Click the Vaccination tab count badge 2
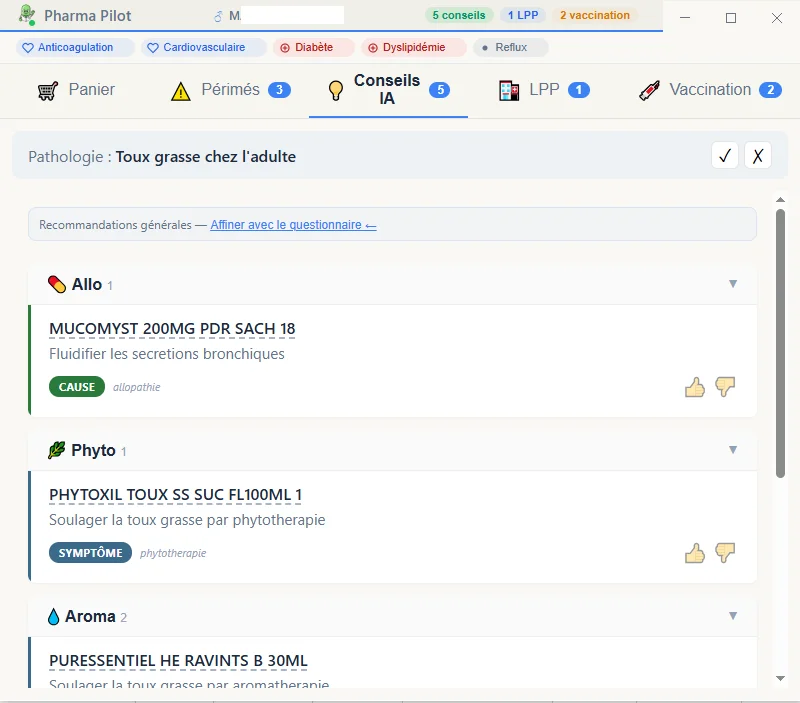The image size is (800, 703). (770, 90)
